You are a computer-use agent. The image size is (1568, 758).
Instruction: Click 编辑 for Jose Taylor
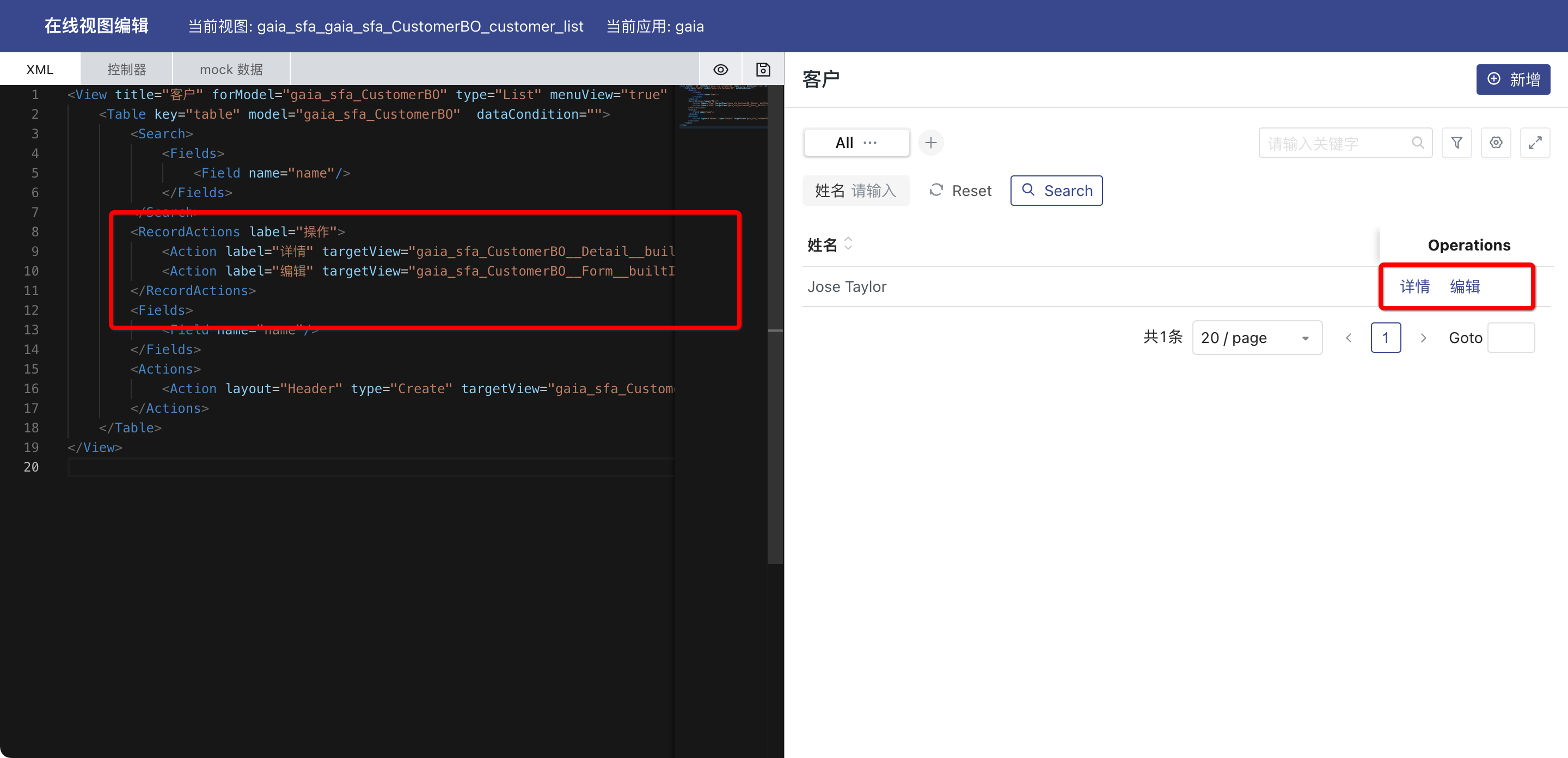(x=1465, y=286)
